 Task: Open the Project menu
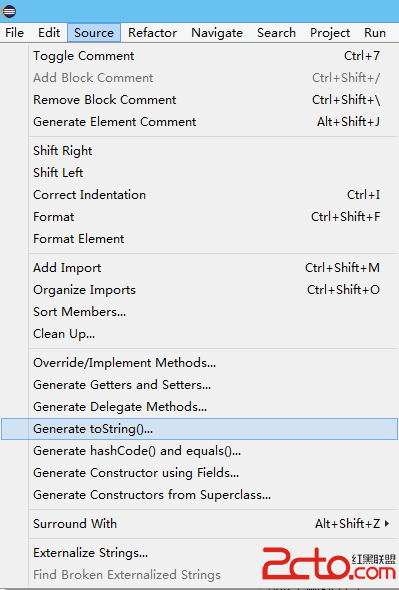pyautogui.click(x=330, y=33)
